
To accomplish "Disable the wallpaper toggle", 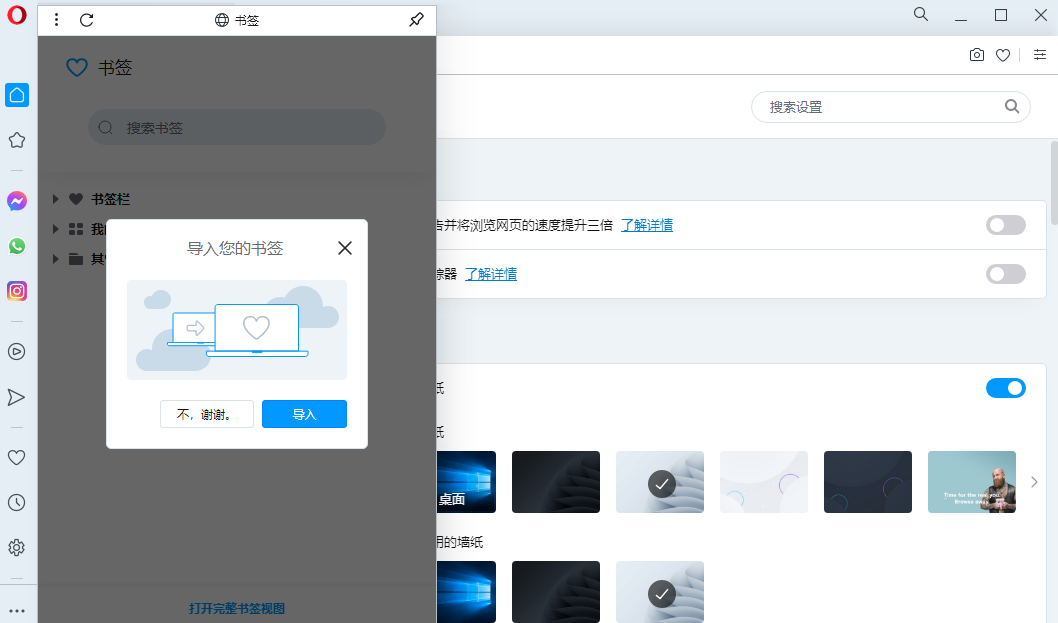I will 1006,387.
